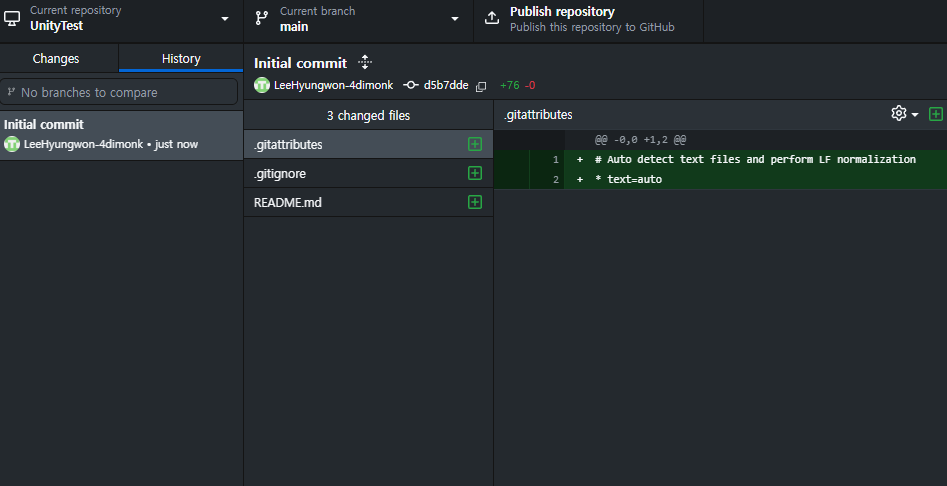This screenshot has height=486, width=947.
Task: Click the added status icon for .gitignore
Action: [x=475, y=173]
